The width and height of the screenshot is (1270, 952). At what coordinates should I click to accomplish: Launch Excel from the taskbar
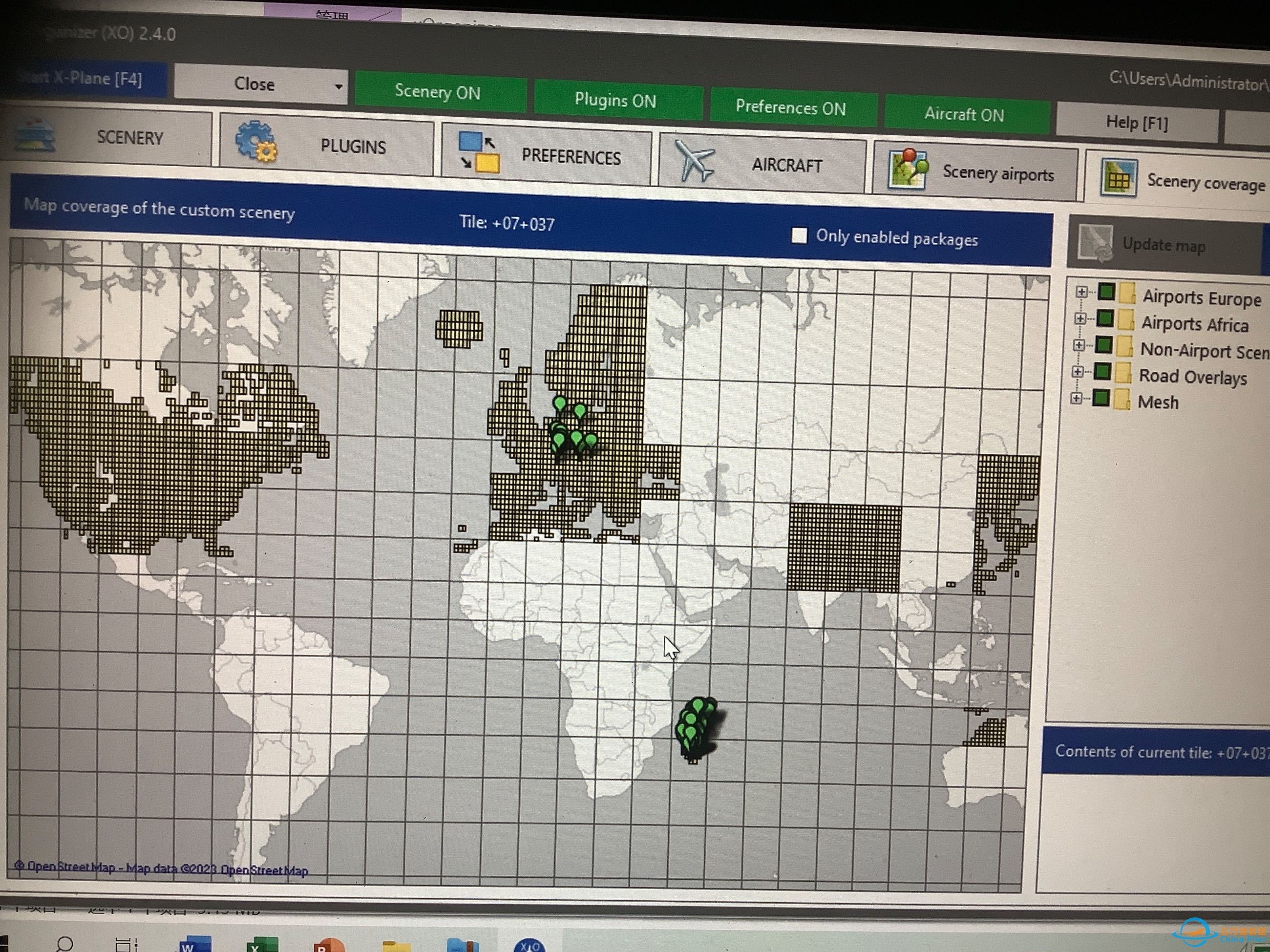[x=262, y=944]
